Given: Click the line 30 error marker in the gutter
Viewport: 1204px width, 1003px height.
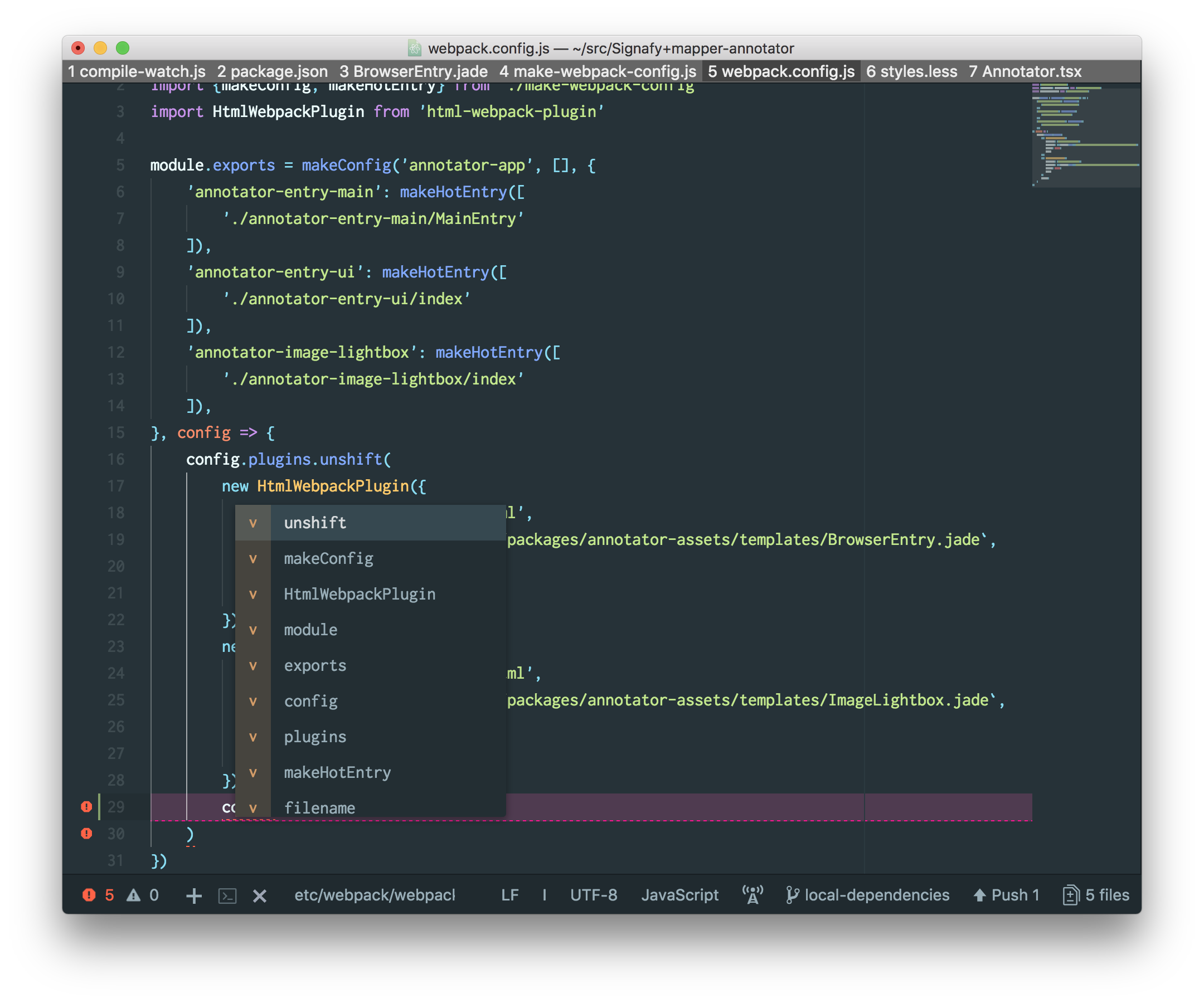Looking at the screenshot, I should 86,834.
